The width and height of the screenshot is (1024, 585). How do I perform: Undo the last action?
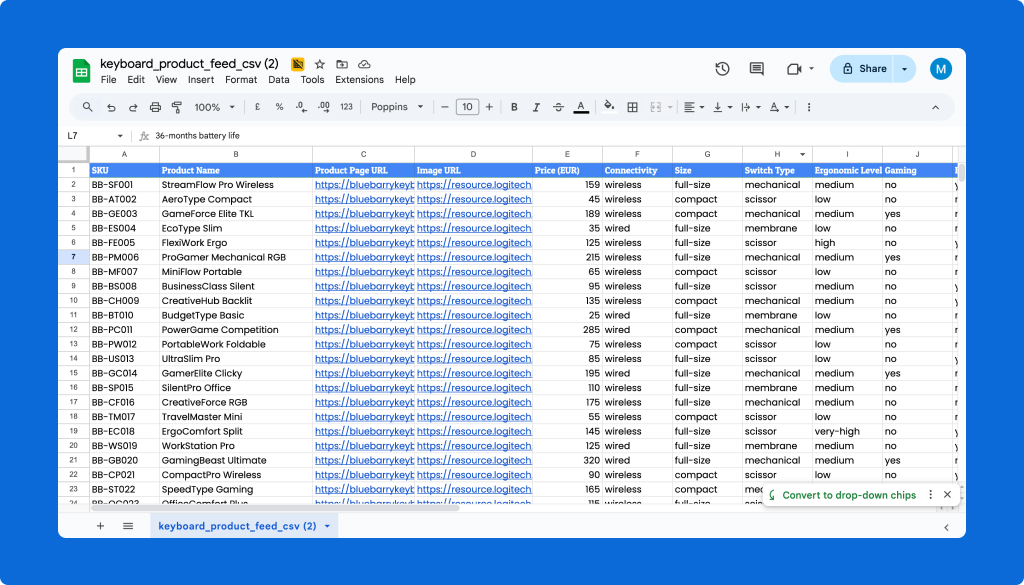coord(109,107)
